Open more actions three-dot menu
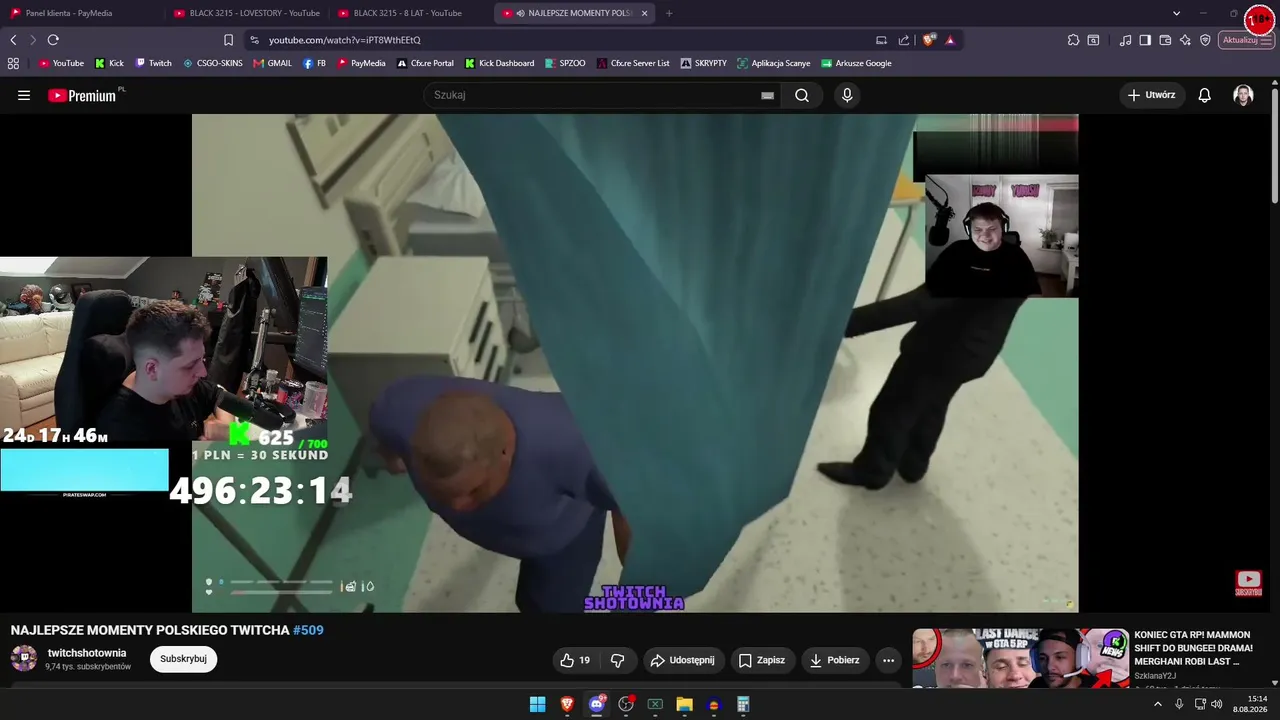1280x720 pixels. coord(888,660)
